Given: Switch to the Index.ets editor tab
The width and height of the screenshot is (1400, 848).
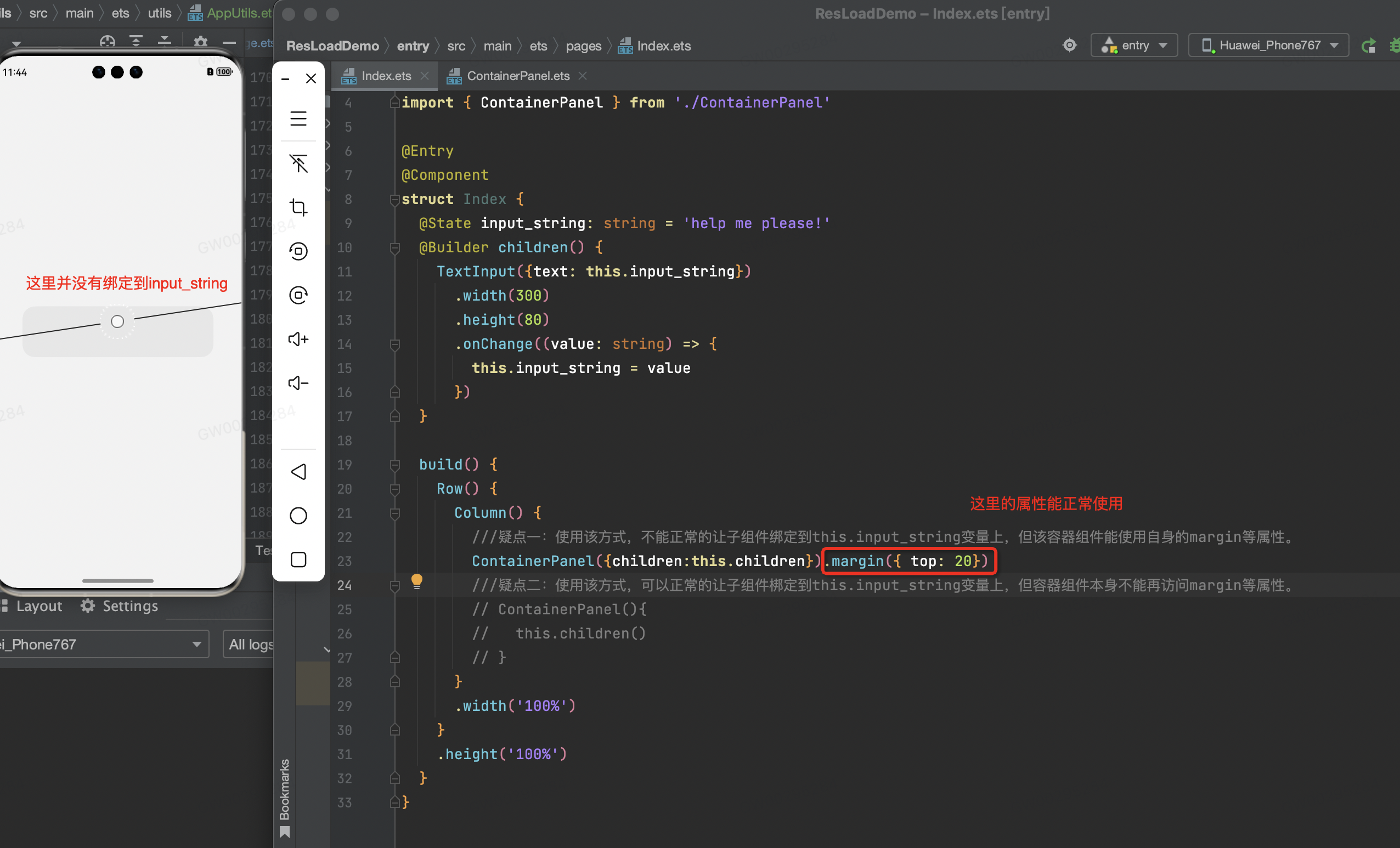Looking at the screenshot, I should (386, 76).
